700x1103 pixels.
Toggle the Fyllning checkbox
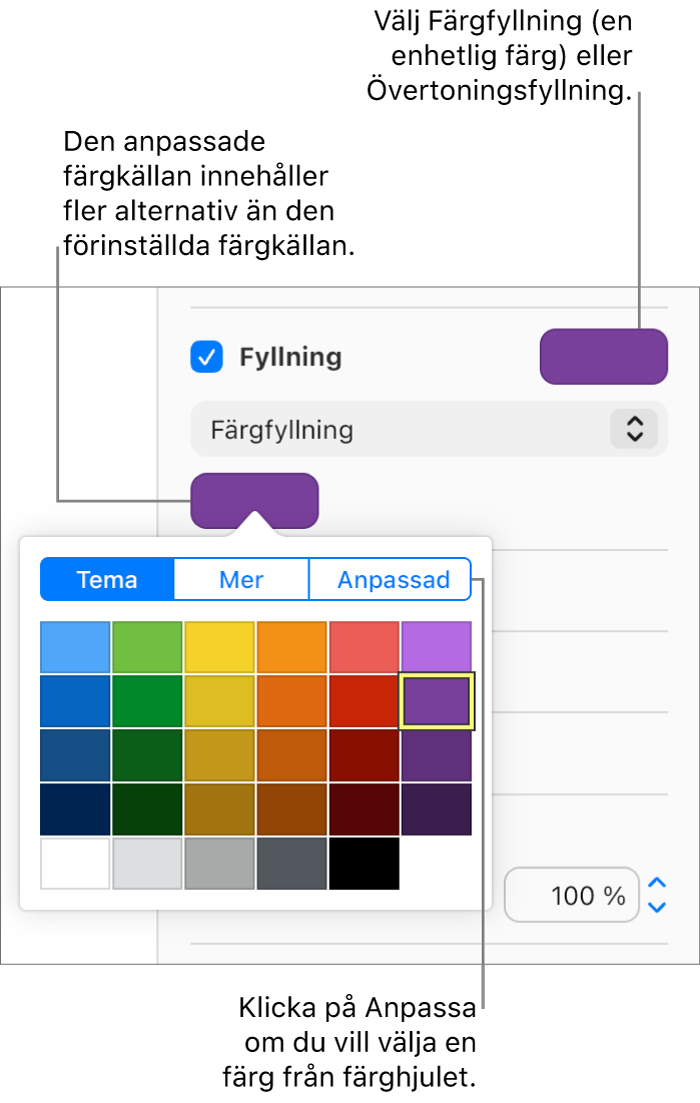[207, 357]
